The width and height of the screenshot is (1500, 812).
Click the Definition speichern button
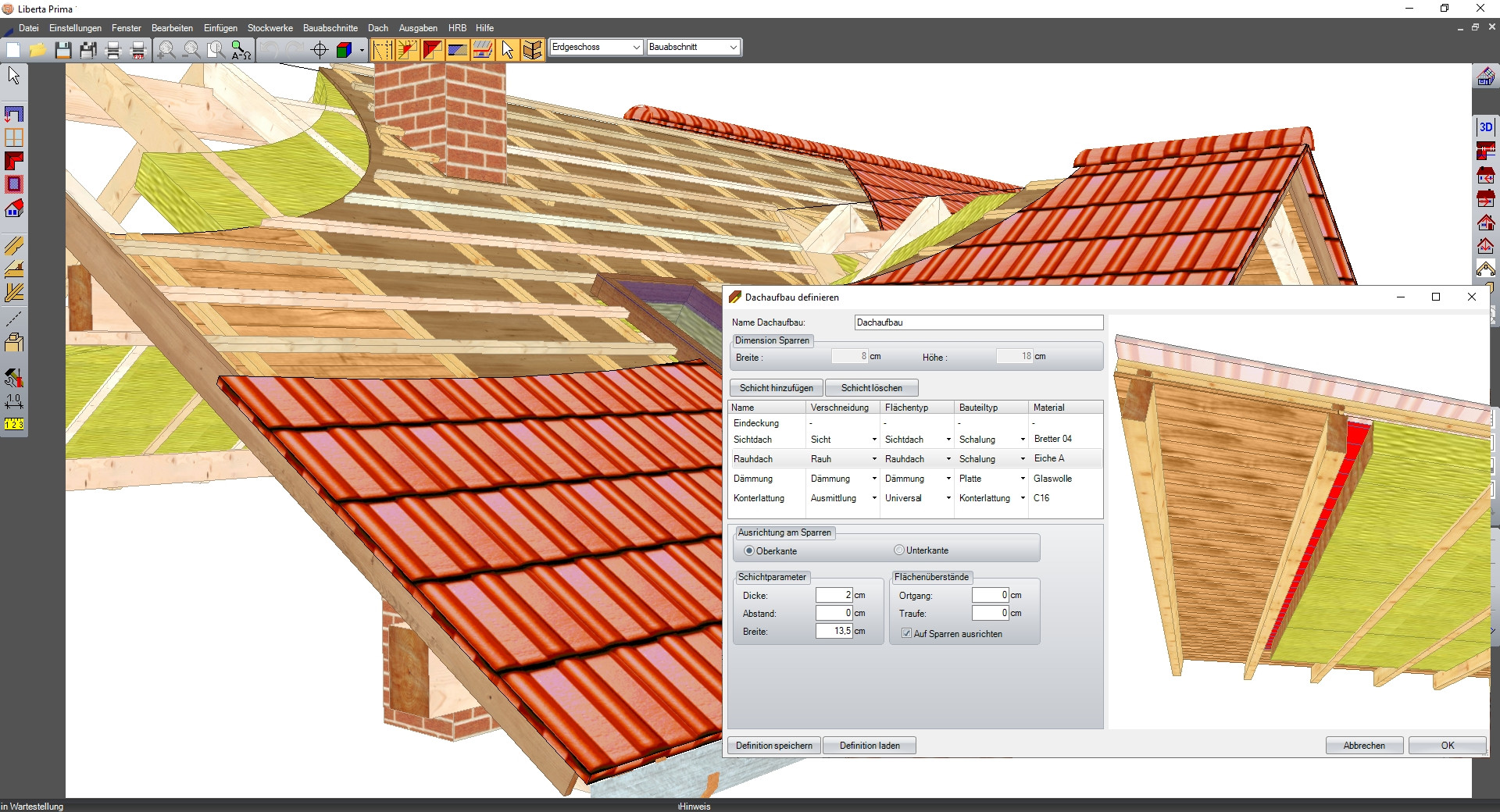point(773,746)
